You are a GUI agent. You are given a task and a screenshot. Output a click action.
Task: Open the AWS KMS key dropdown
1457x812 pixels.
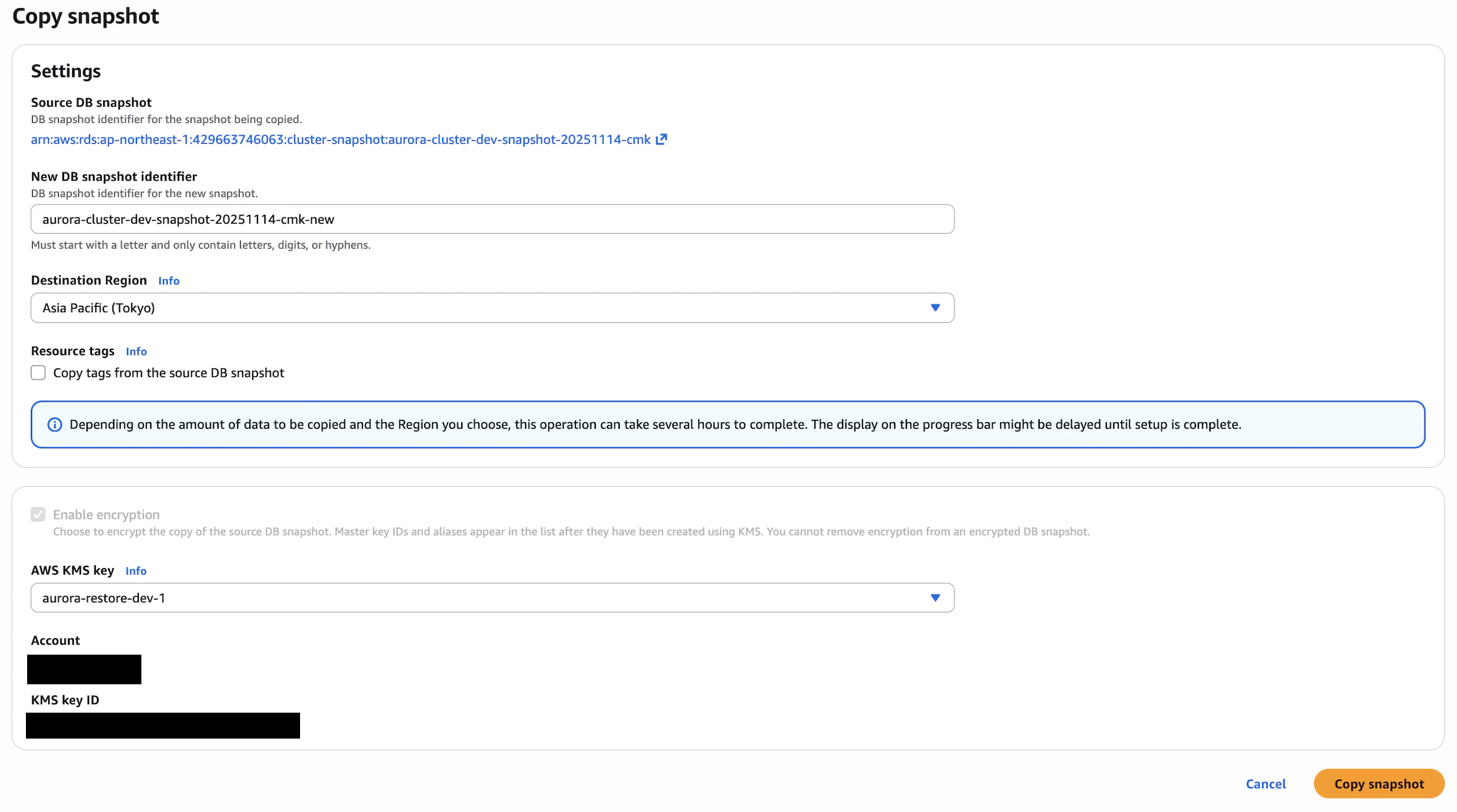pos(492,598)
